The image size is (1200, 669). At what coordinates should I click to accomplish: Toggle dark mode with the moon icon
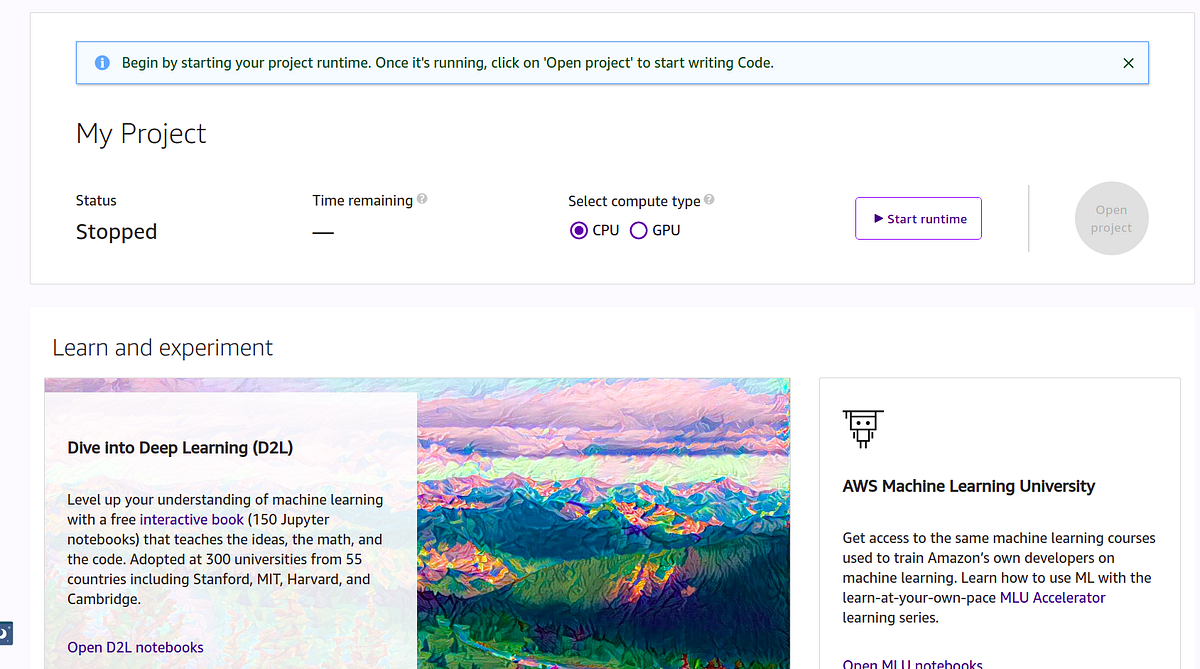click(x=4, y=633)
